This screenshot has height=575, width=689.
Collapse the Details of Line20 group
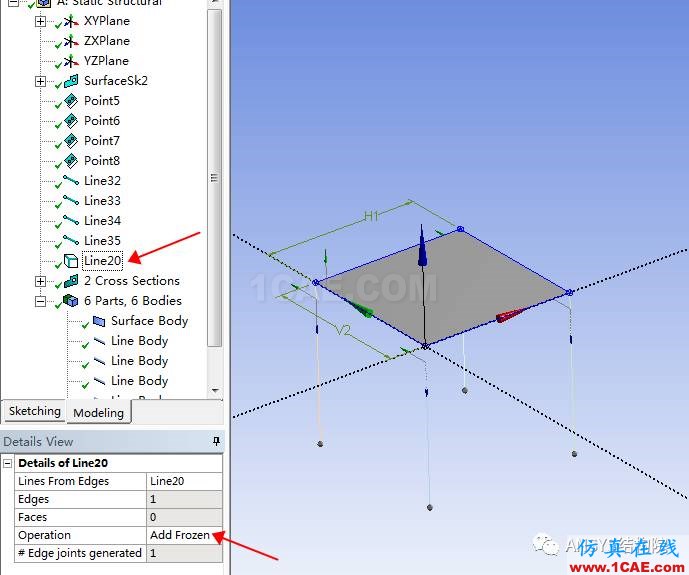pos(7,463)
